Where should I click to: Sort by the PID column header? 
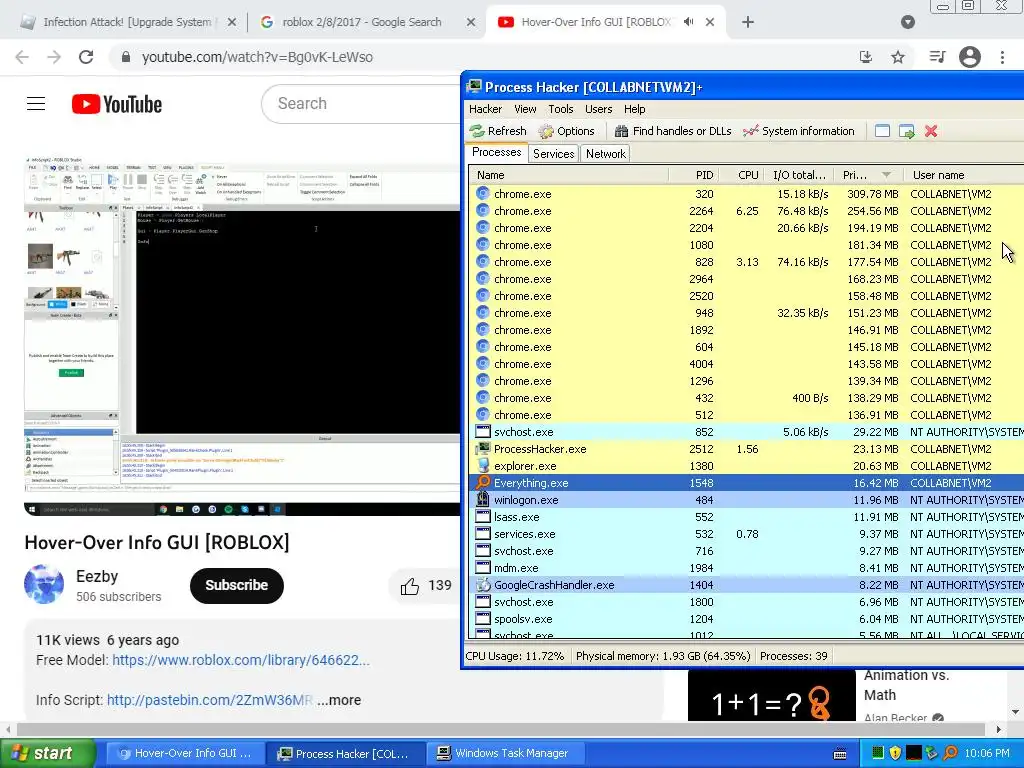click(694, 175)
